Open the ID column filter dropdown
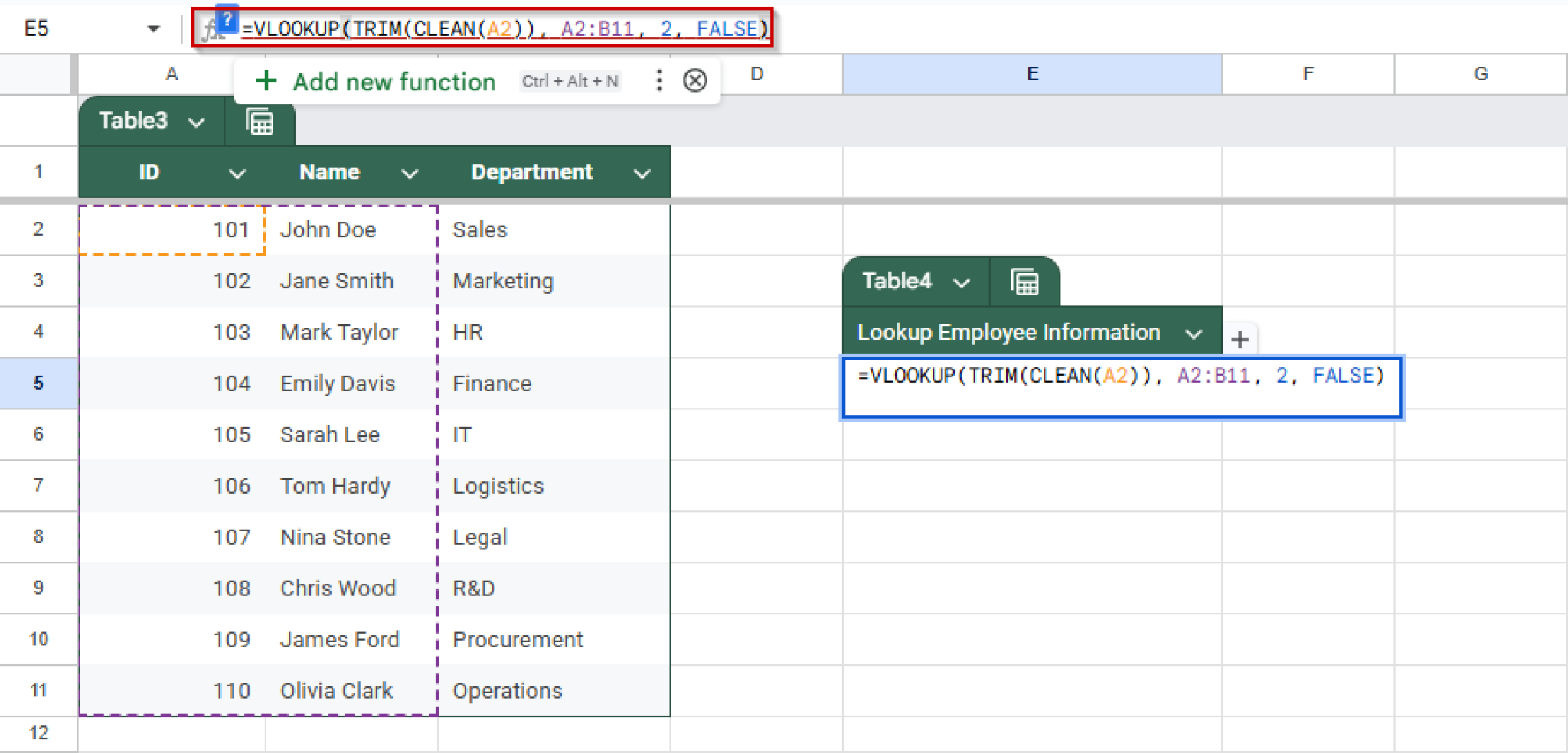The image size is (1568, 753). pos(237,174)
